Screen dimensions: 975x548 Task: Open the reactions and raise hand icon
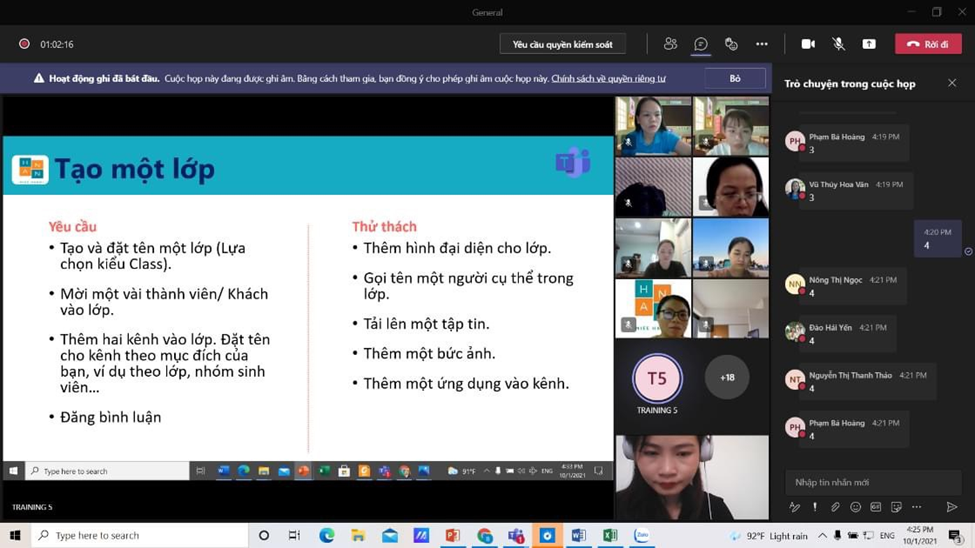pos(731,44)
